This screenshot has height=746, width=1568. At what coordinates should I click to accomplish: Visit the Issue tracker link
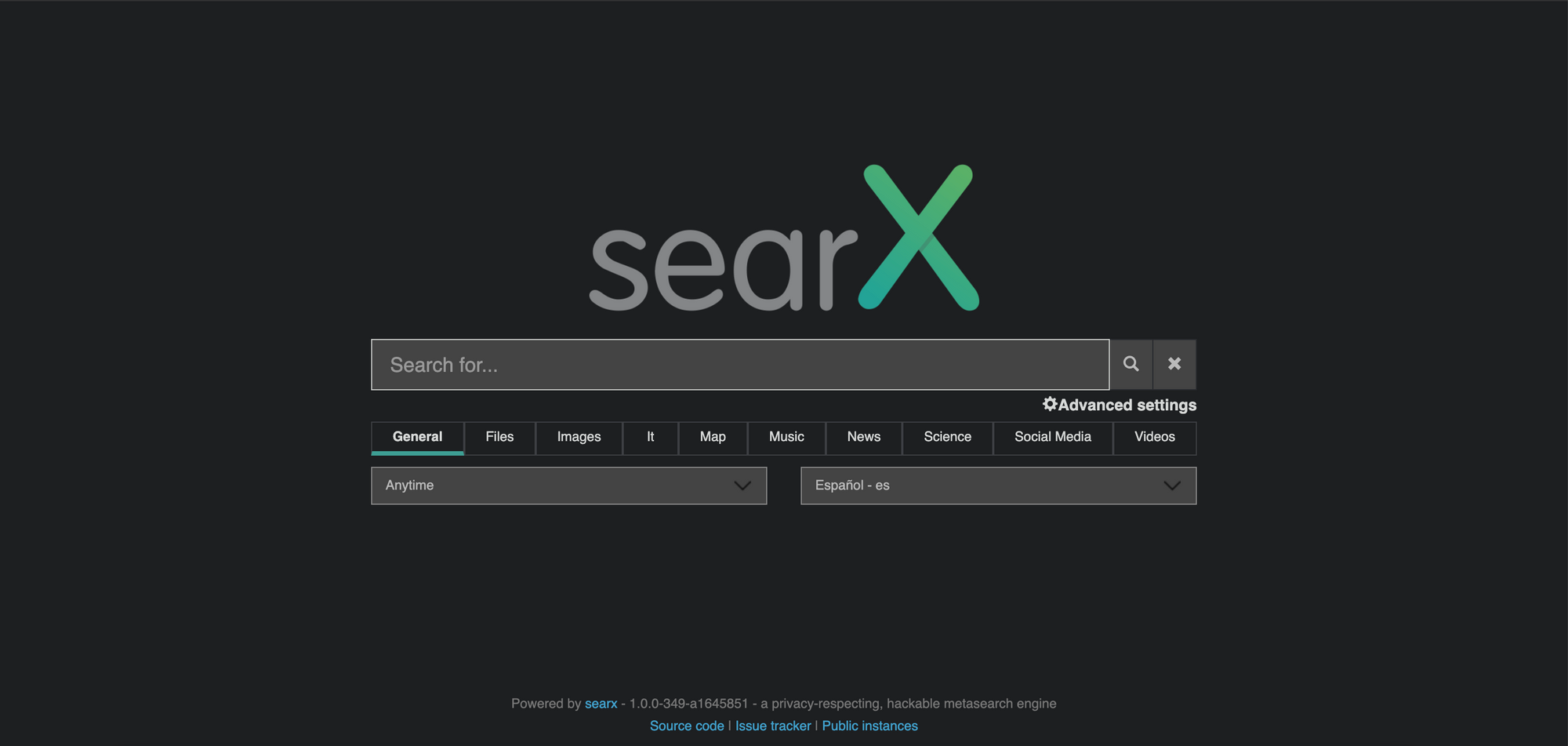tap(773, 726)
